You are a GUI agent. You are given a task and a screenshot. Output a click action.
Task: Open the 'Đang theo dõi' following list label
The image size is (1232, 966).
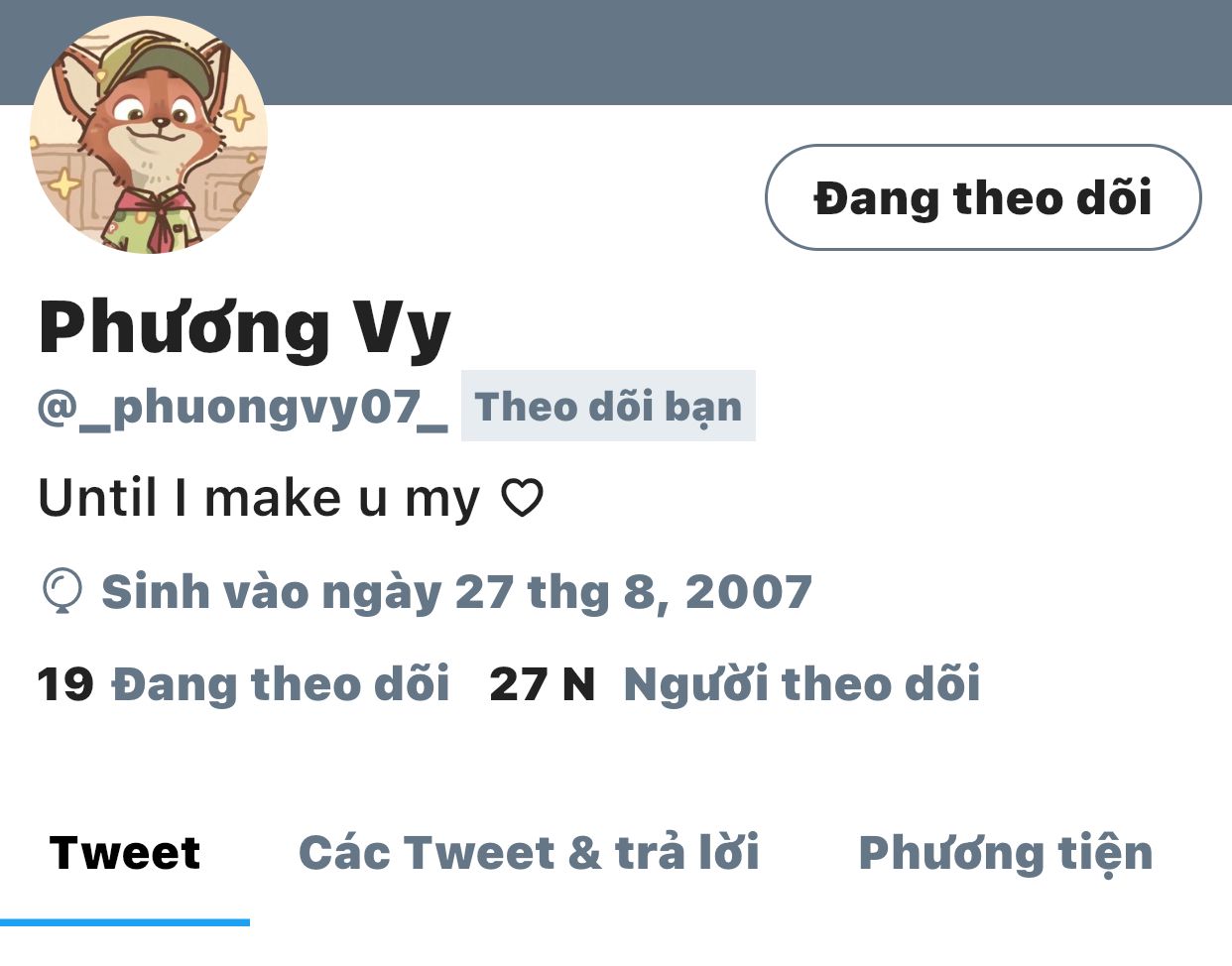coord(281,683)
